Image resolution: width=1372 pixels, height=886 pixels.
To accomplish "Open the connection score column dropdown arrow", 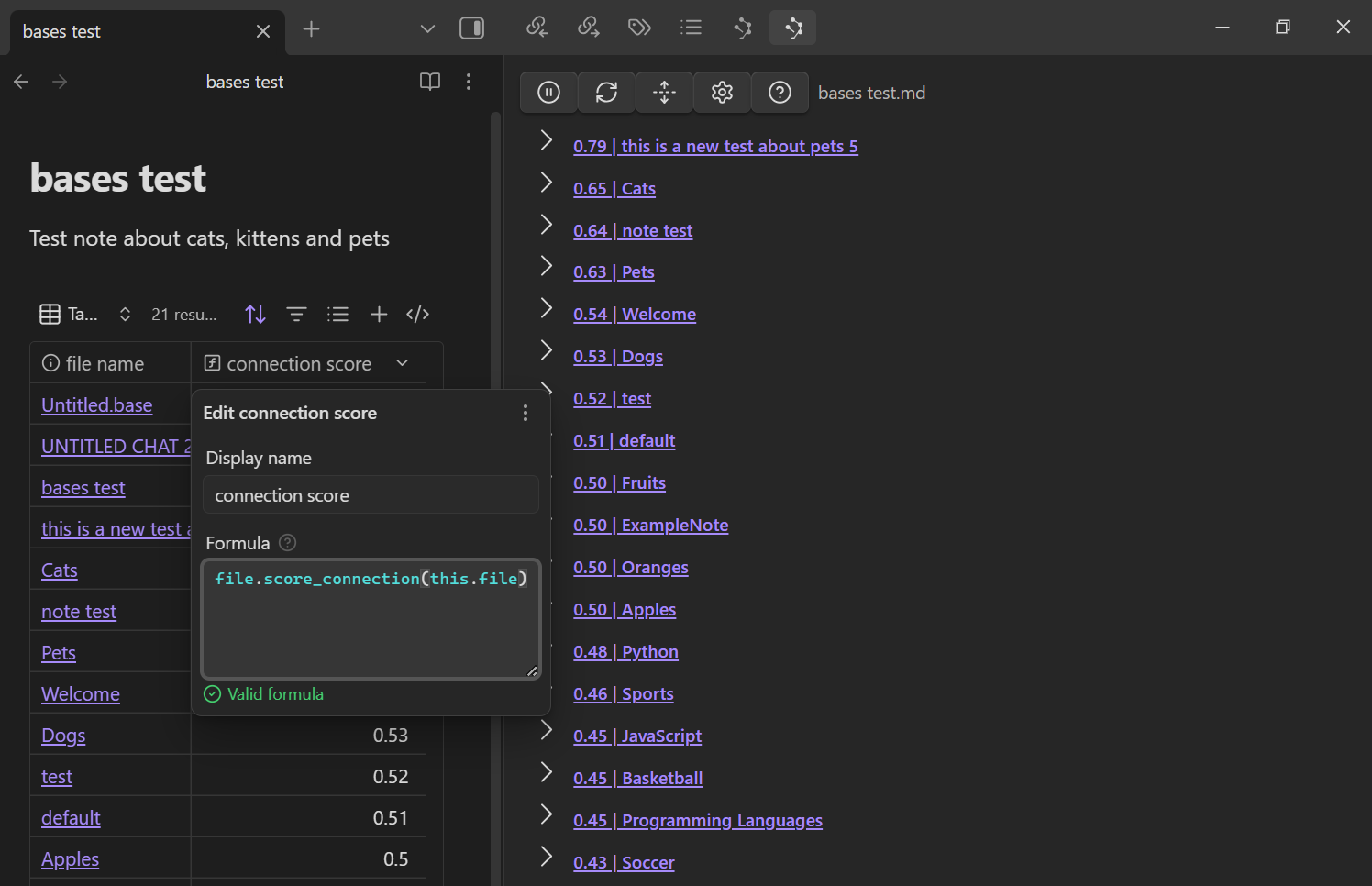I will tap(402, 363).
